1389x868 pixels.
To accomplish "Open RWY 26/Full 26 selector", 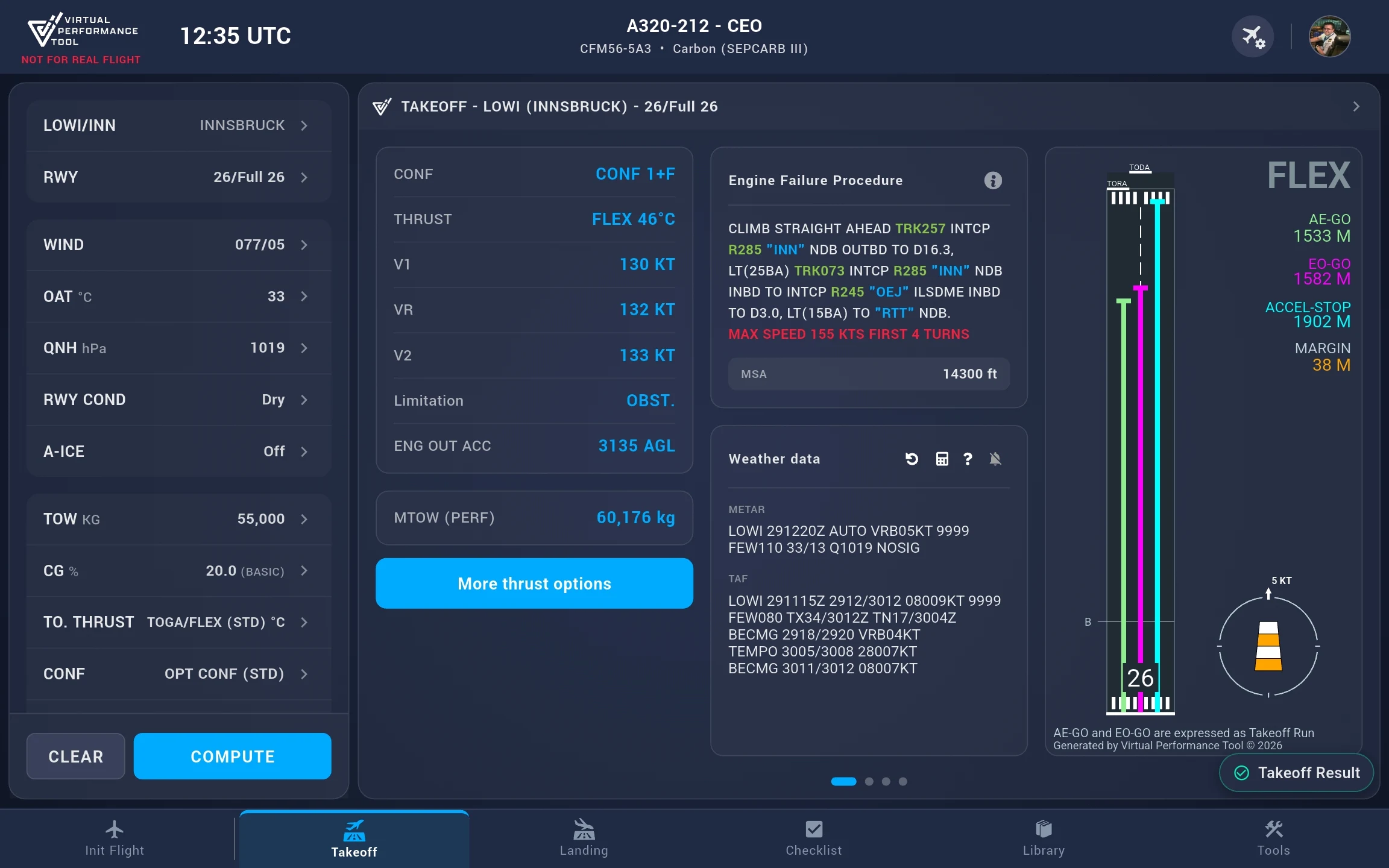I will pyautogui.click(x=178, y=177).
